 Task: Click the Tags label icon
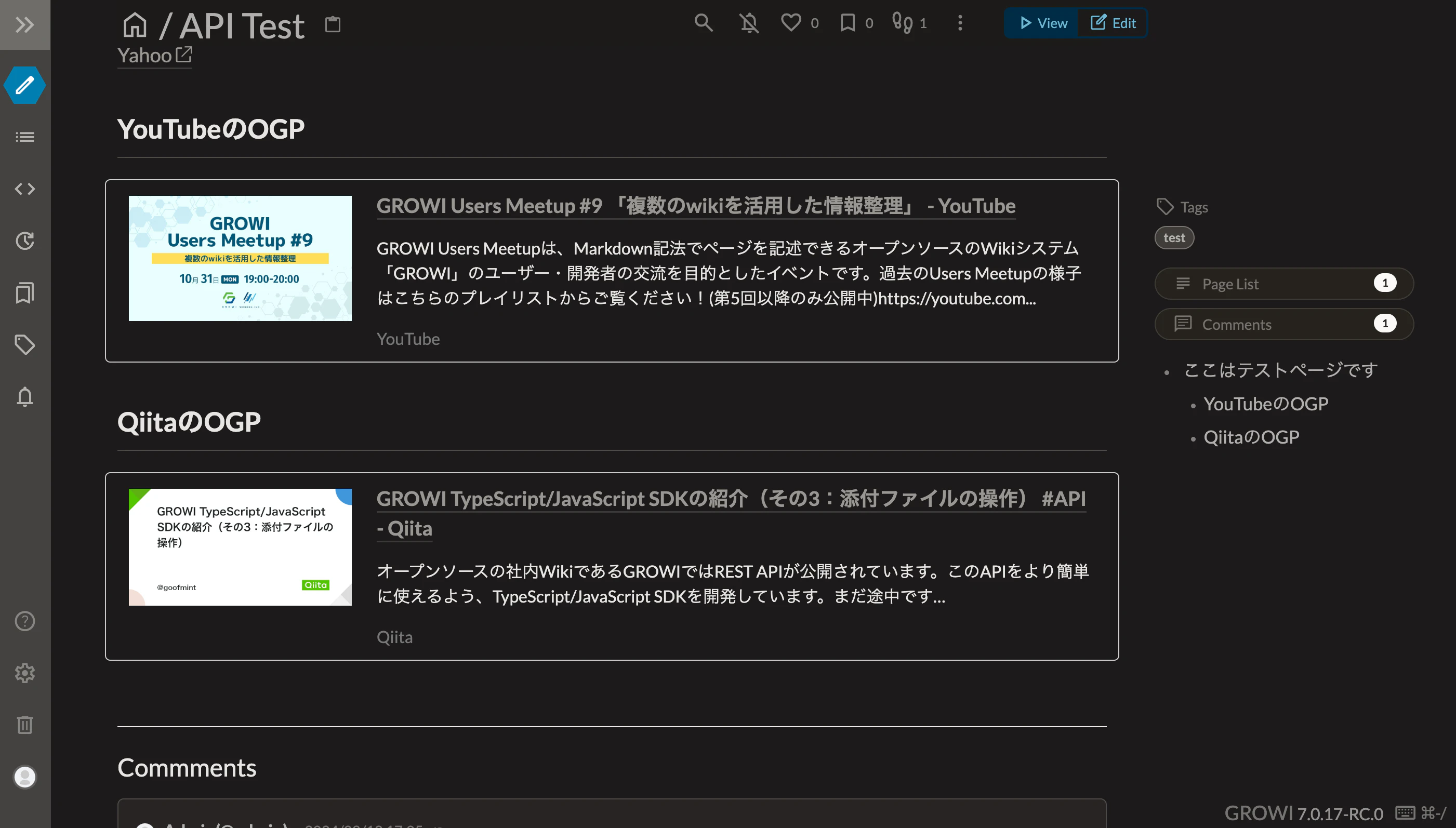tap(1165, 206)
